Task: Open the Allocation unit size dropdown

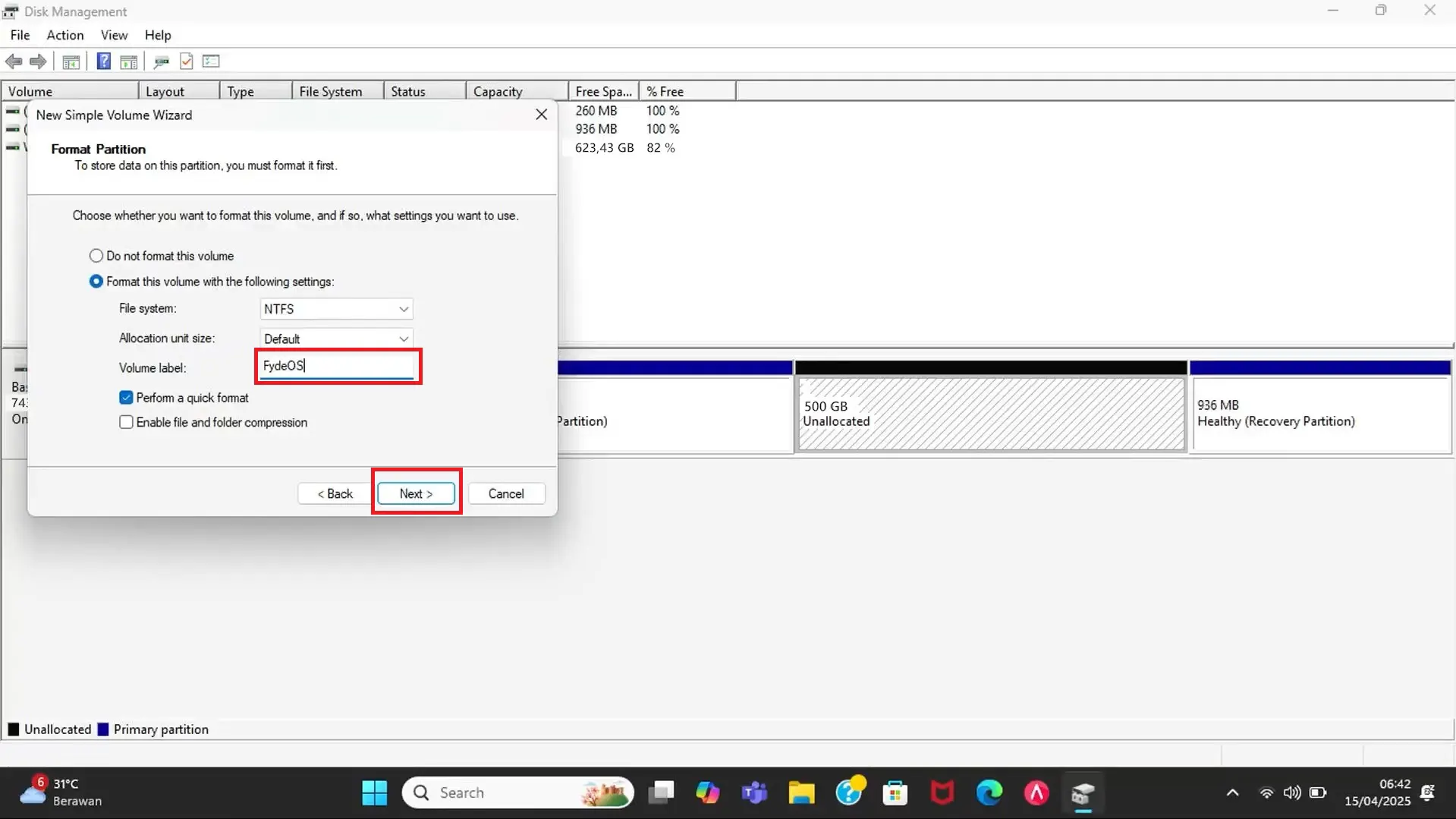Action: point(403,339)
